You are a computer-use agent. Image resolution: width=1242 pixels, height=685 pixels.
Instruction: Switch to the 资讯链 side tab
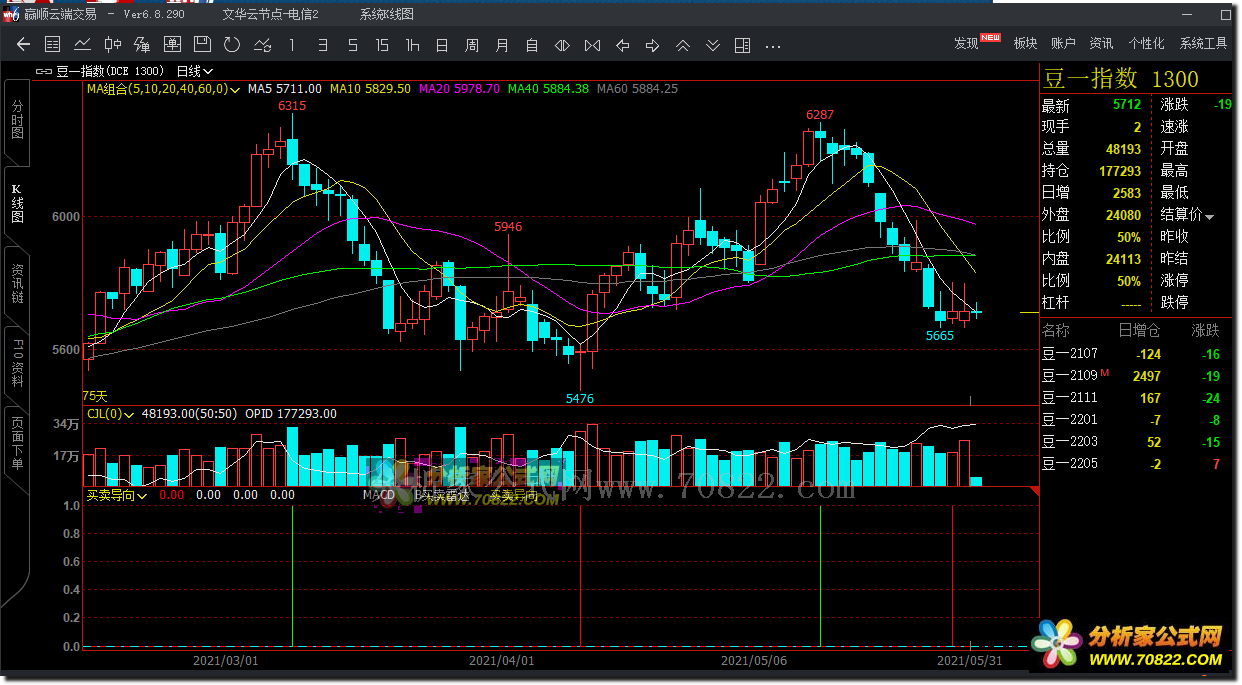(x=17, y=284)
